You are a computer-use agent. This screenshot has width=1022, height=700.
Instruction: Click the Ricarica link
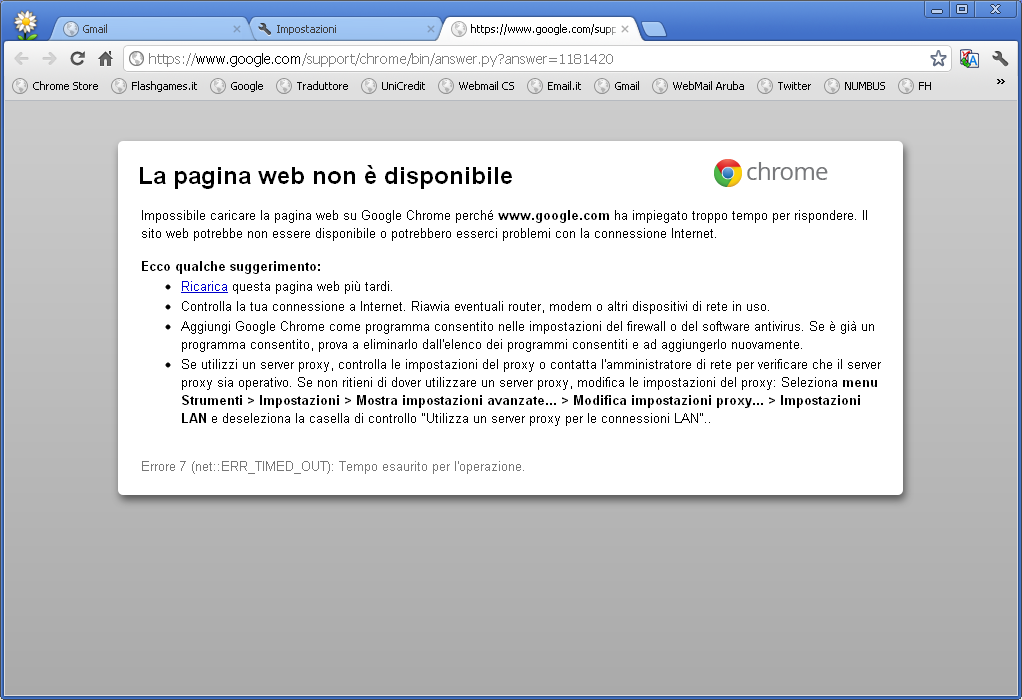tap(204, 287)
